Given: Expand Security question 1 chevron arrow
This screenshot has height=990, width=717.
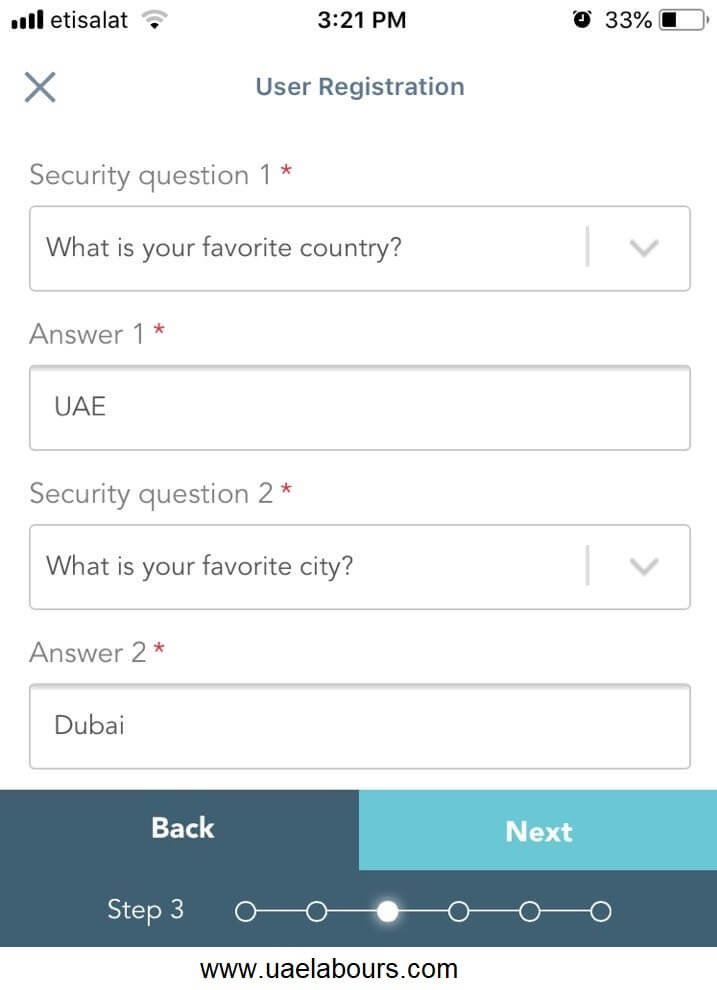Looking at the screenshot, I should coord(644,248).
